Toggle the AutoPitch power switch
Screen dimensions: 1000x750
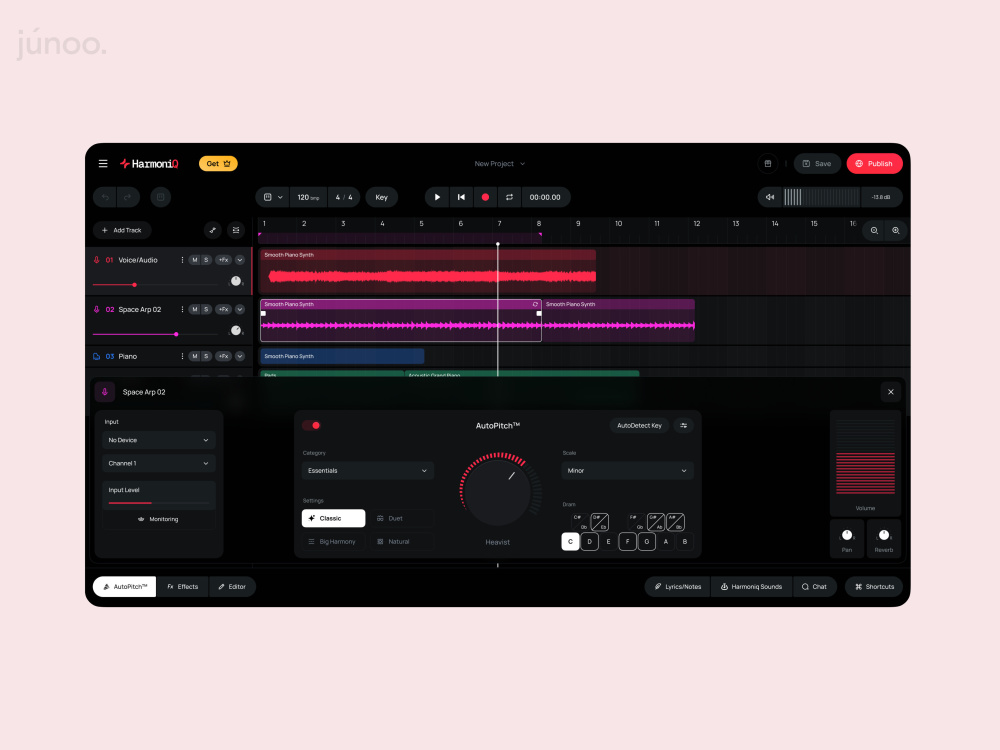312,425
